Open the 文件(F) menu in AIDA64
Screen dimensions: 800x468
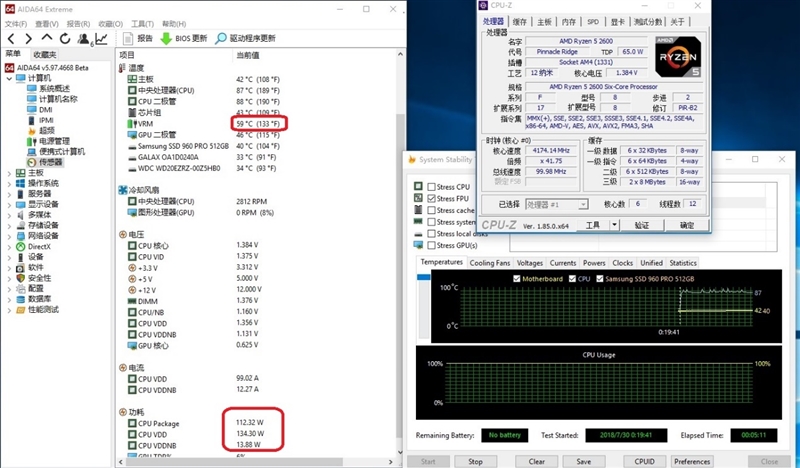point(16,24)
